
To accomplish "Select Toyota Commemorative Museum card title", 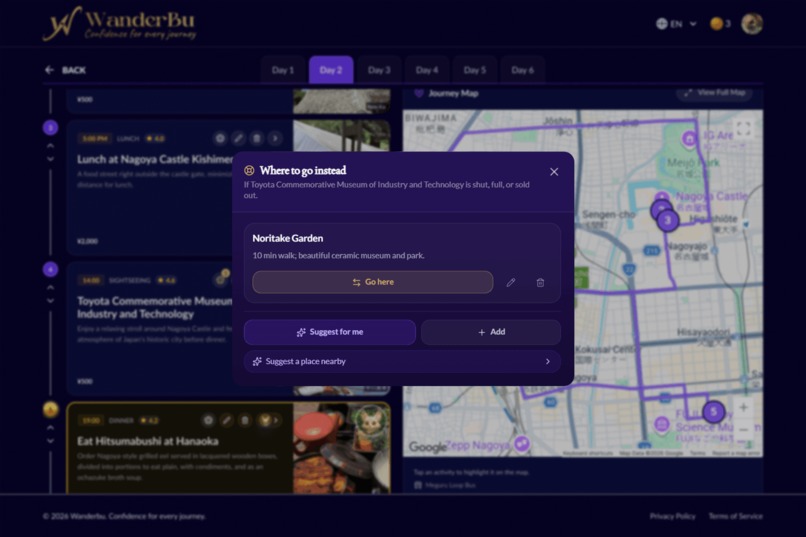I will pyautogui.click(x=155, y=307).
